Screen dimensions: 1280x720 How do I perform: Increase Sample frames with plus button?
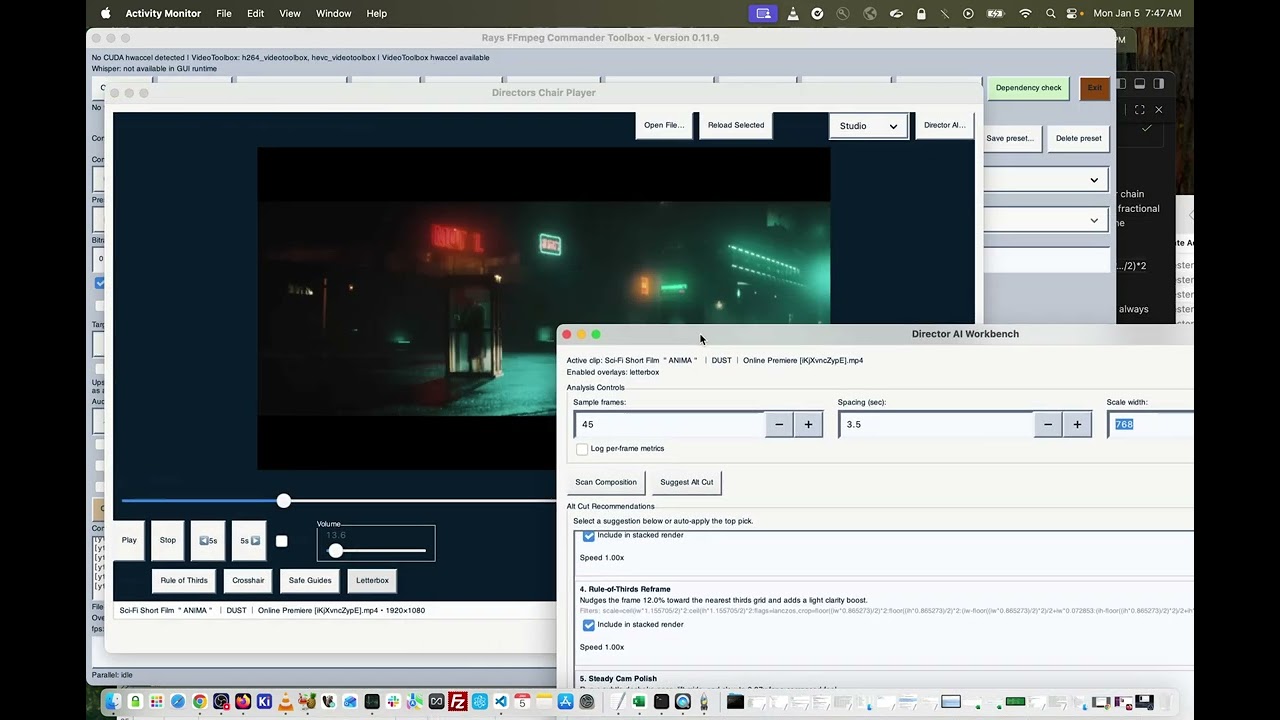(808, 425)
